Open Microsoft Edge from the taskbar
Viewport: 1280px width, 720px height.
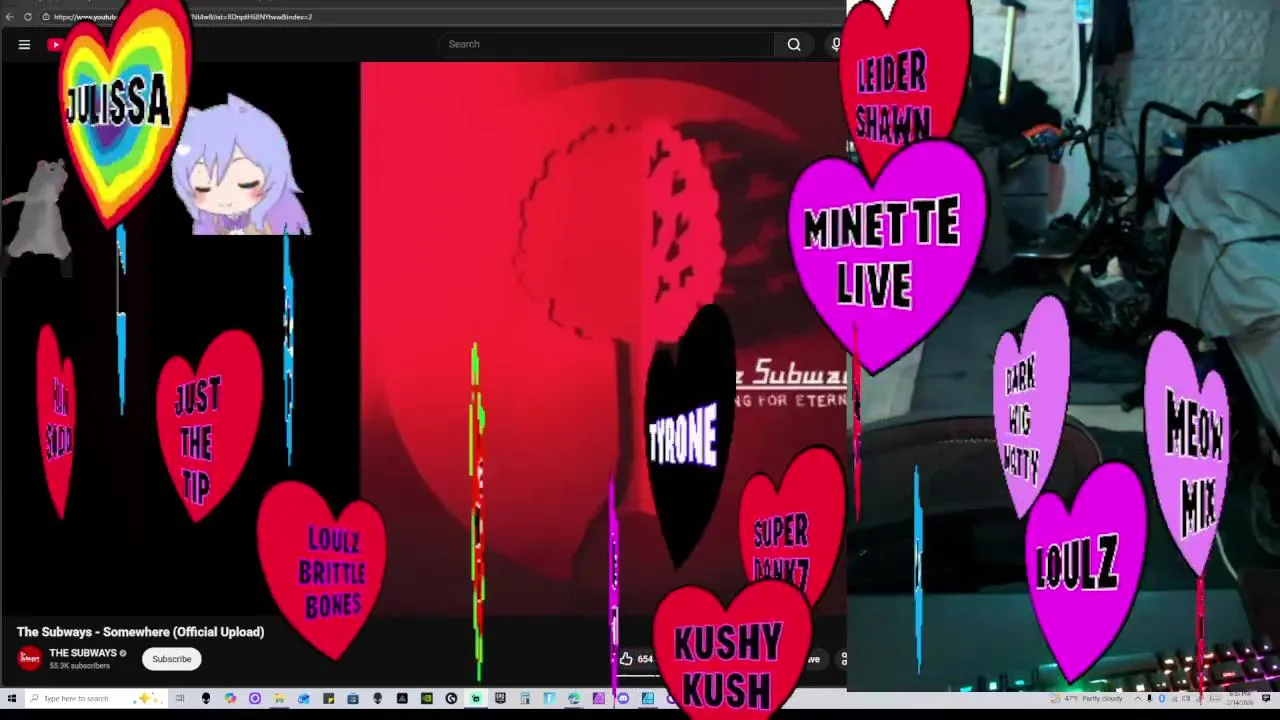tap(574, 698)
